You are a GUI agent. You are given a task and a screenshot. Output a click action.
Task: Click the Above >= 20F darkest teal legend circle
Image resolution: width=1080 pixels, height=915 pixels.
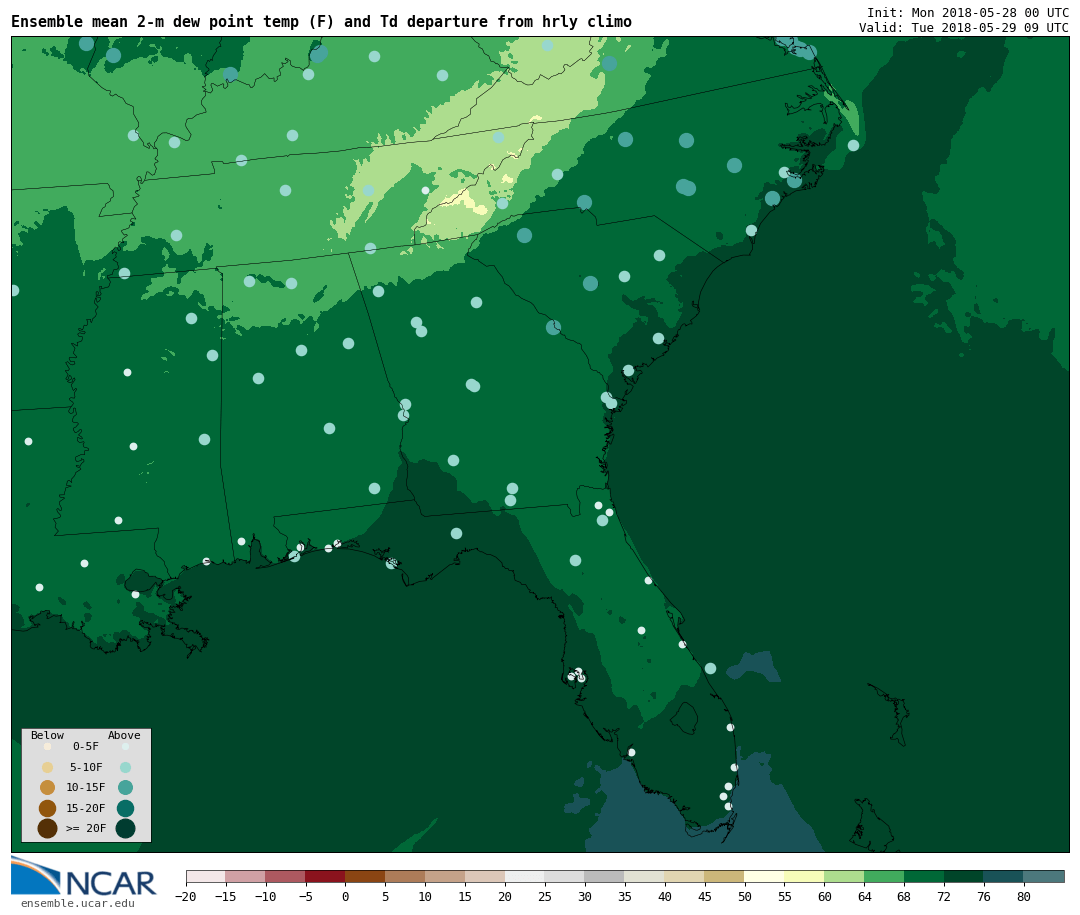pos(125,828)
